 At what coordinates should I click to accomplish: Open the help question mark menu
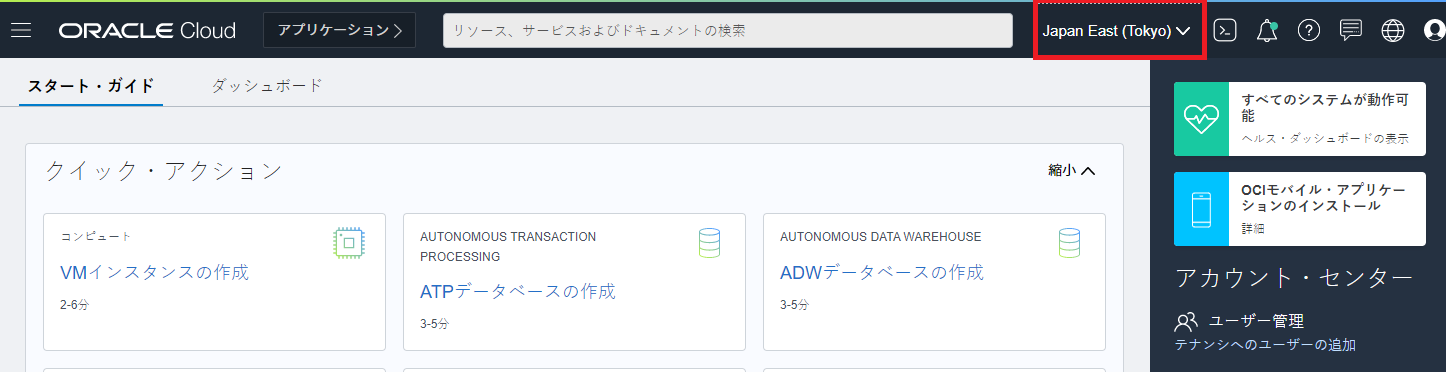coord(1309,30)
